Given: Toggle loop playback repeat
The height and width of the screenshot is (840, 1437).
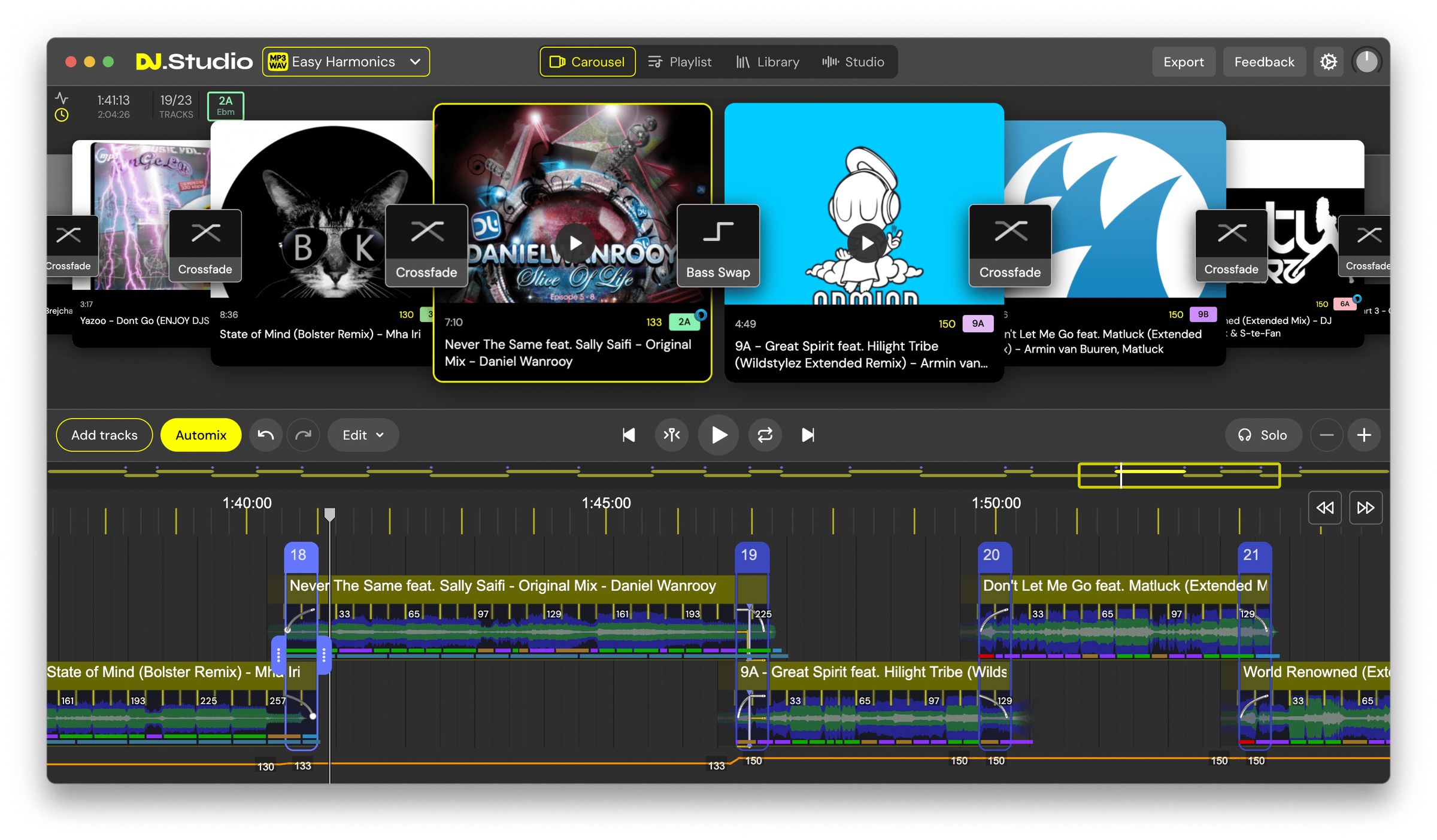Looking at the screenshot, I should pos(765,435).
